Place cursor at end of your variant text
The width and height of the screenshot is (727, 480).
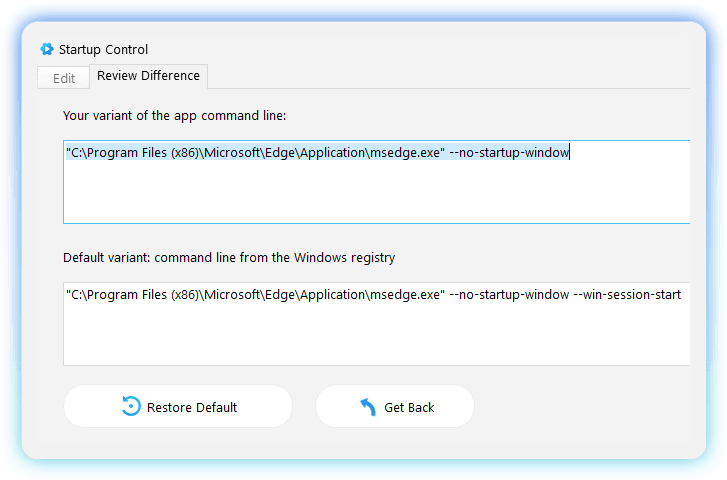570,153
